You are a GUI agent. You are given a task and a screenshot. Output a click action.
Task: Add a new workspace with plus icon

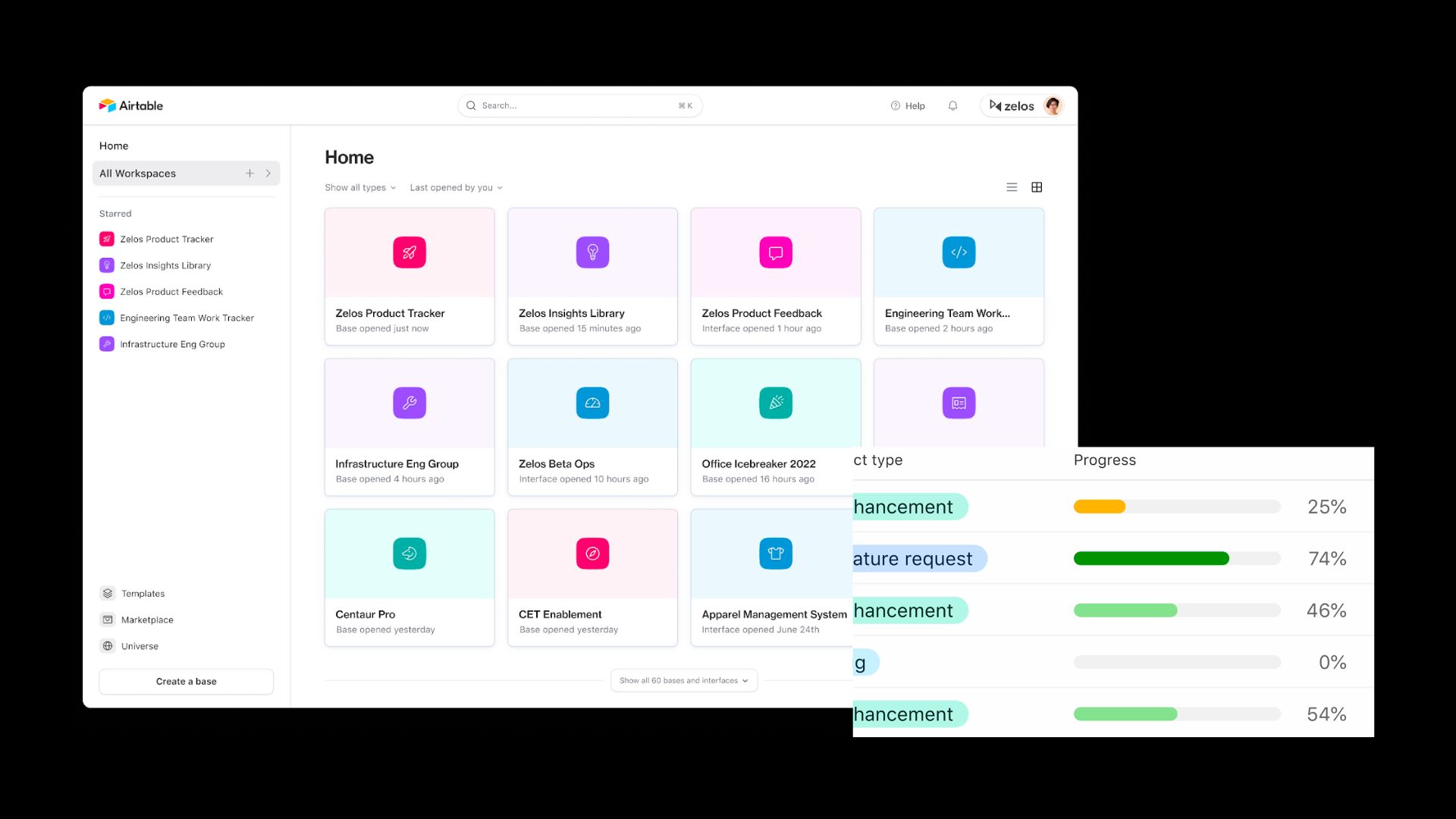click(x=249, y=174)
